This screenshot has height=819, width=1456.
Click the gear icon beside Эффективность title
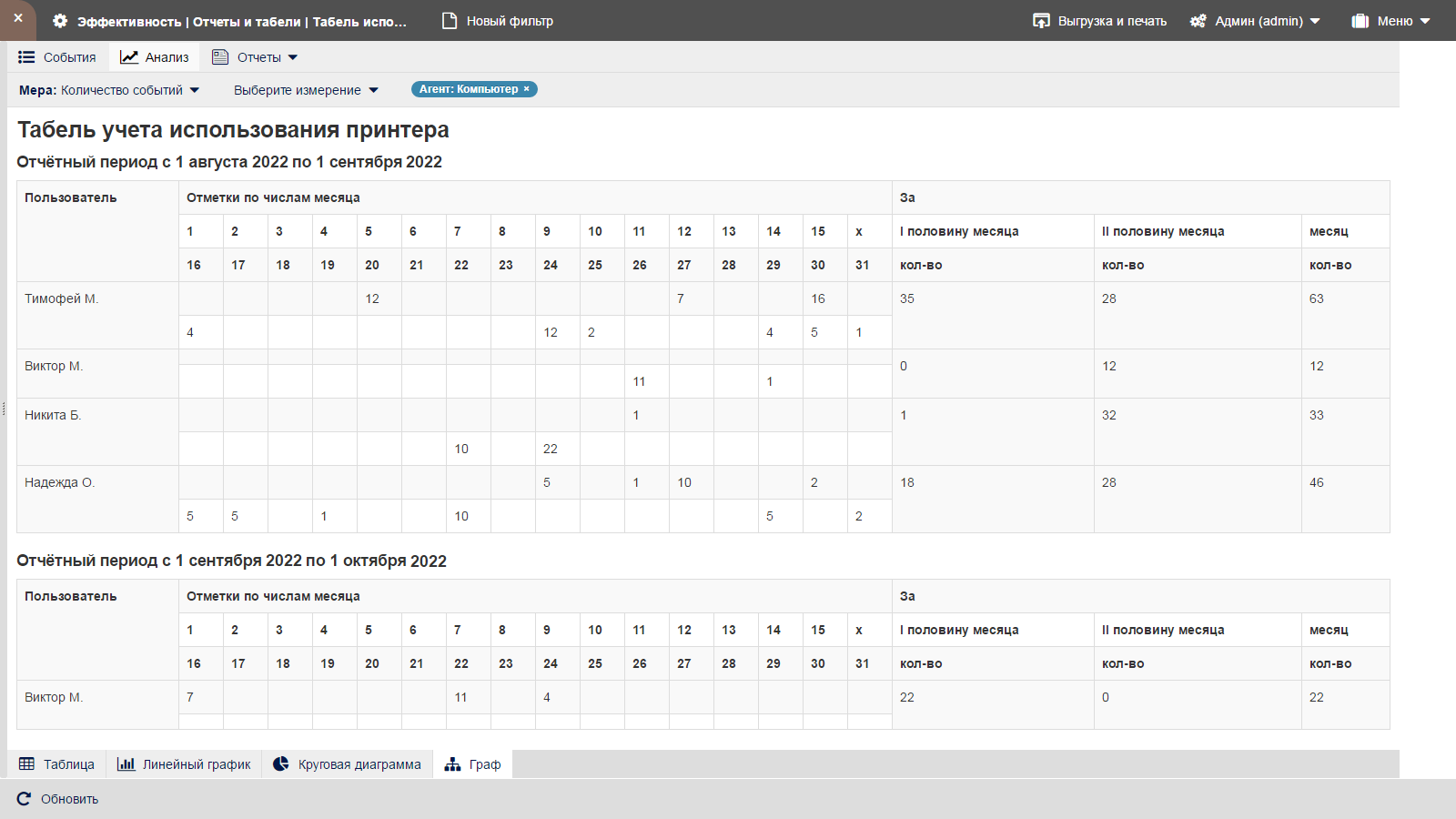pos(60,21)
